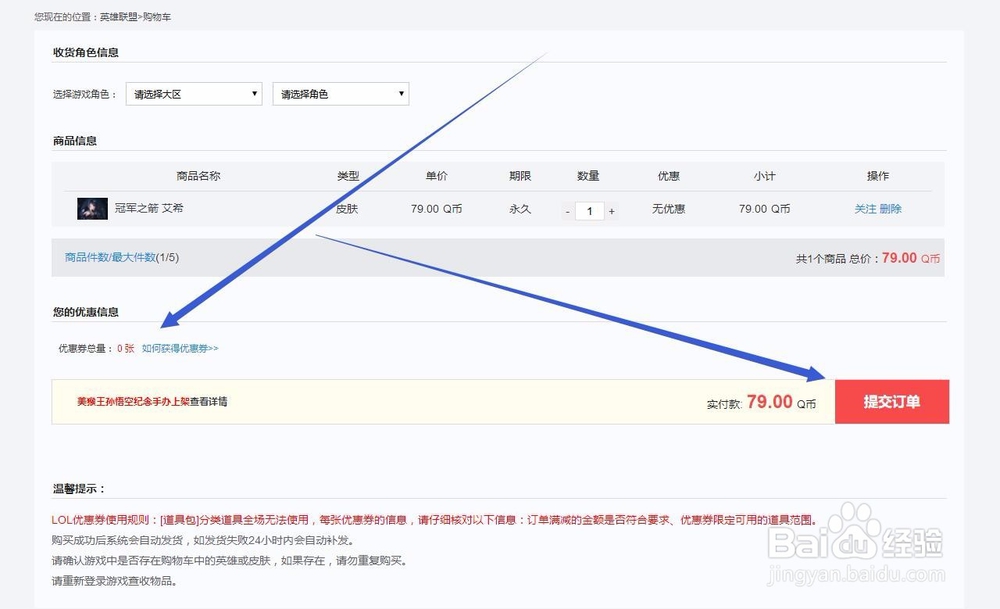The height and width of the screenshot is (609, 1000).
Task: Click the 皮肤 type cell
Action: 347,209
